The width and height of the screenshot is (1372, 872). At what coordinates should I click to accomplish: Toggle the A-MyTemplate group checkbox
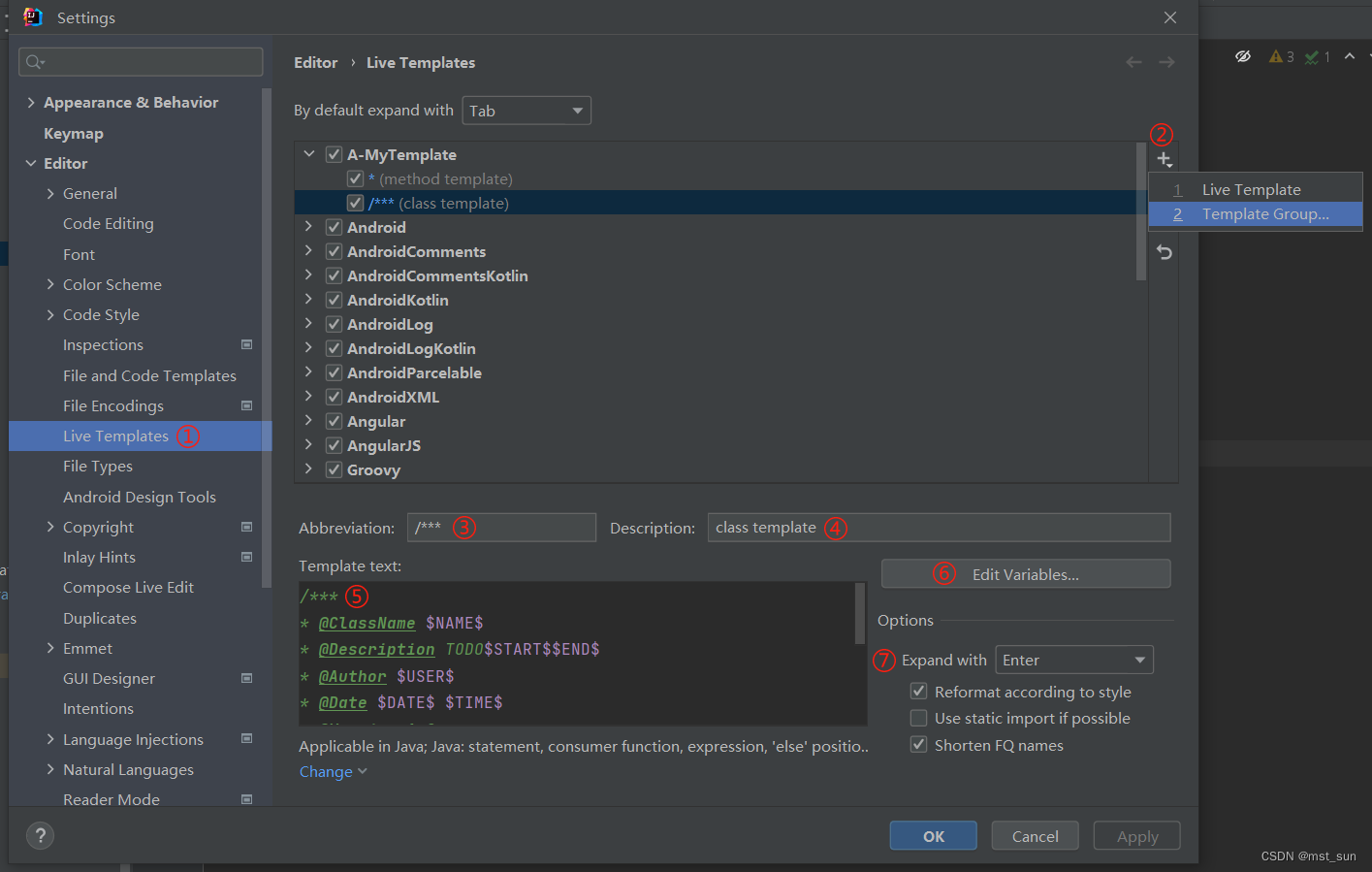tap(334, 154)
